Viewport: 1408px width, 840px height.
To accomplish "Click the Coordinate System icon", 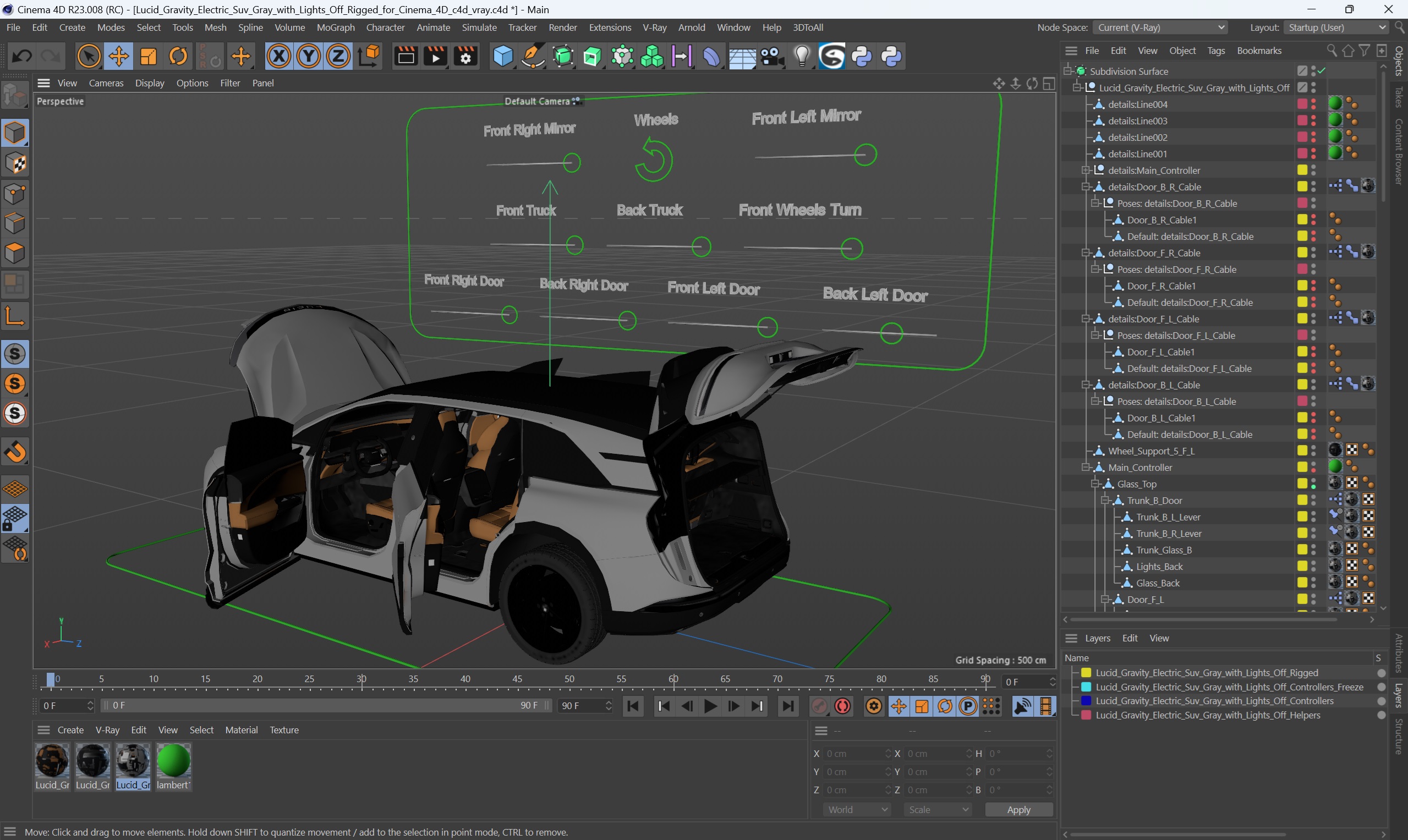I will (369, 56).
